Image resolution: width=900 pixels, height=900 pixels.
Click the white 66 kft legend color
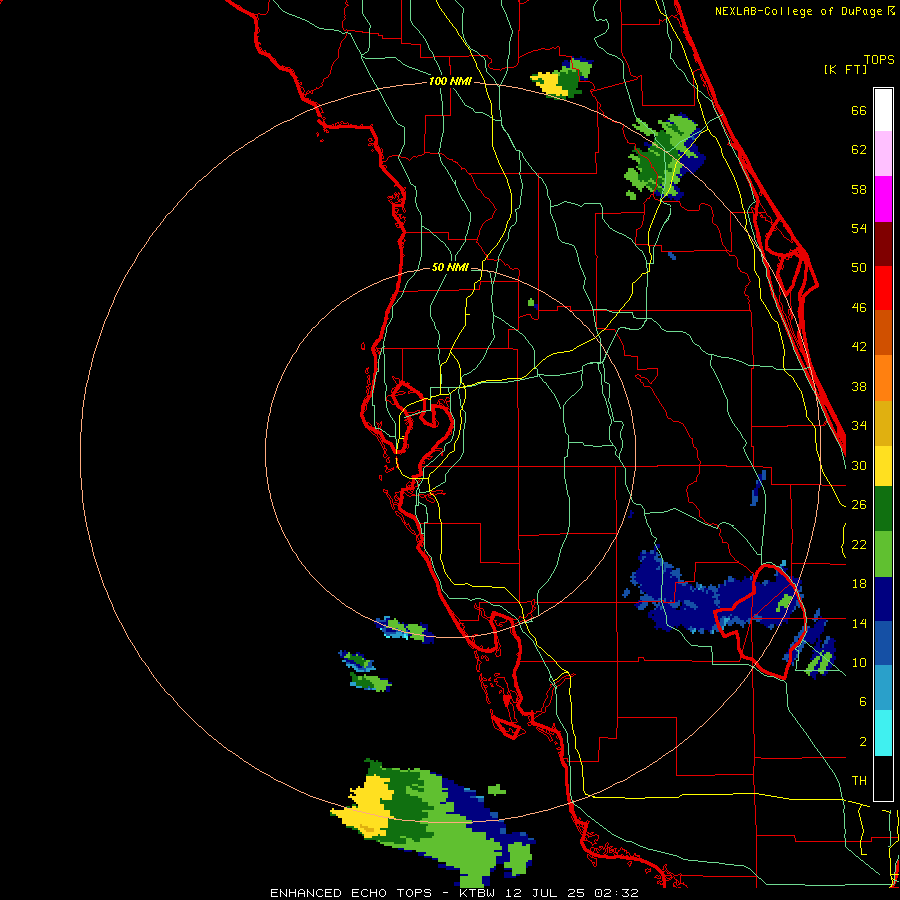[x=883, y=110]
